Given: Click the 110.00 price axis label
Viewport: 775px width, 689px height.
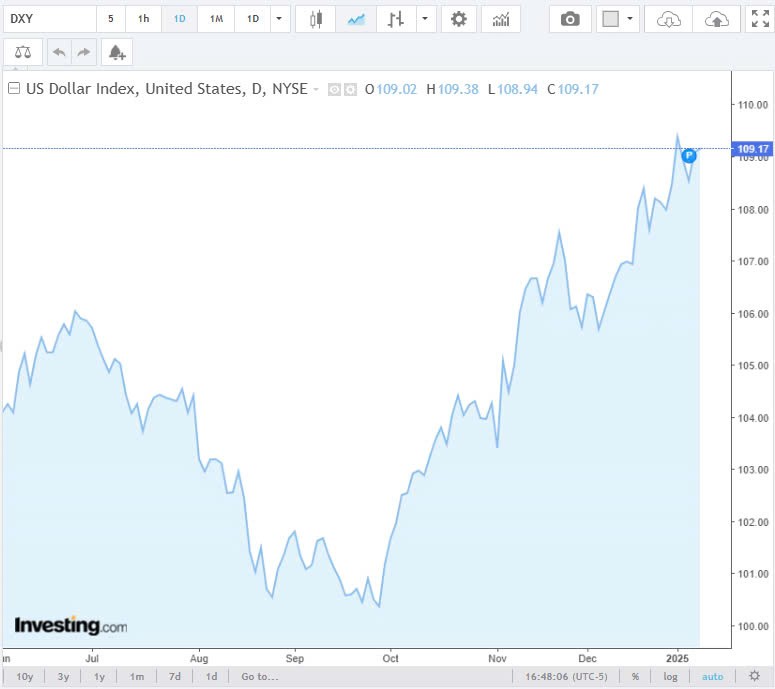Looking at the screenshot, I should [753, 105].
